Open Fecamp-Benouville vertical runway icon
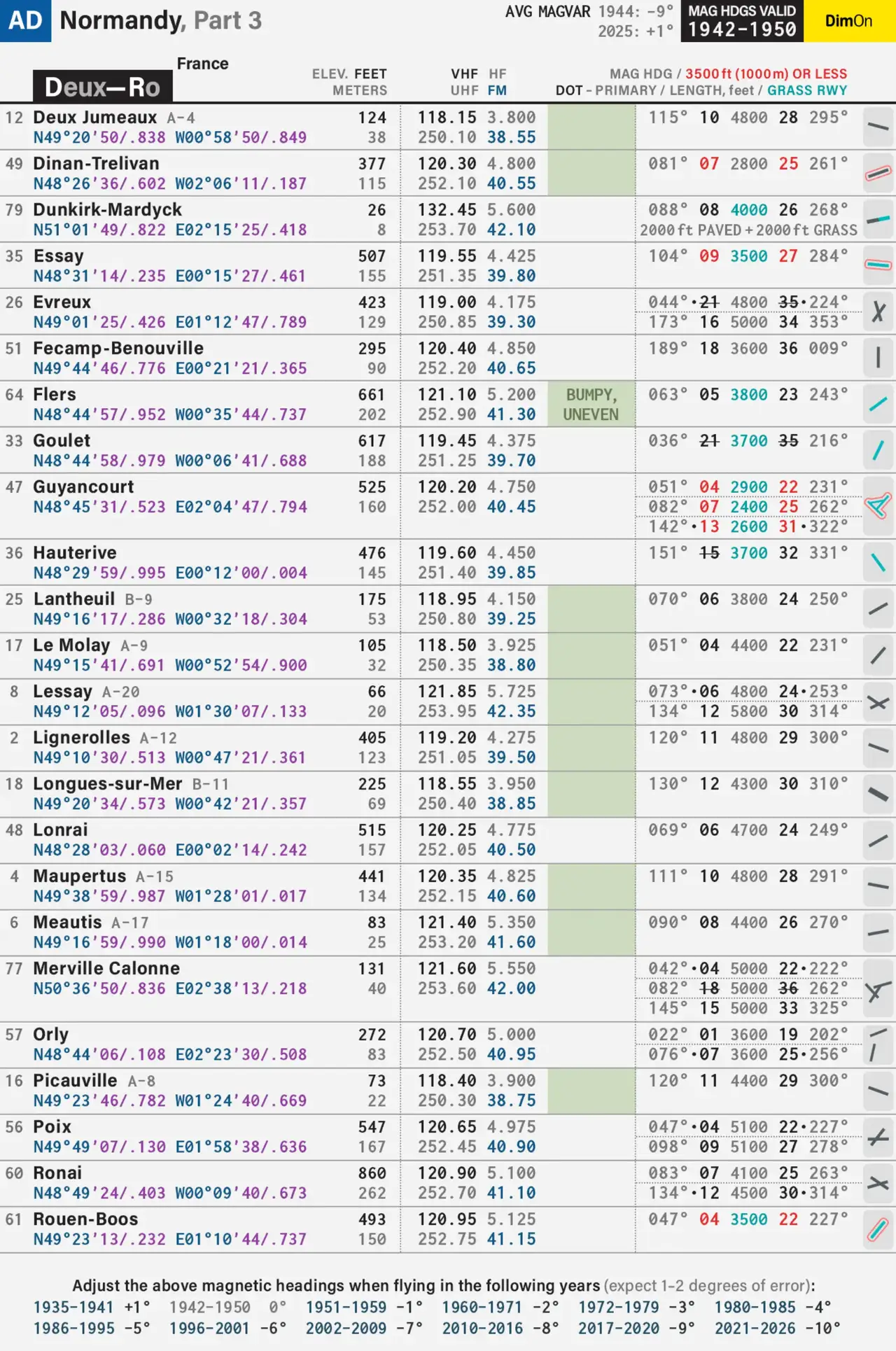The width and height of the screenshot is (896, 1351). 878,358
